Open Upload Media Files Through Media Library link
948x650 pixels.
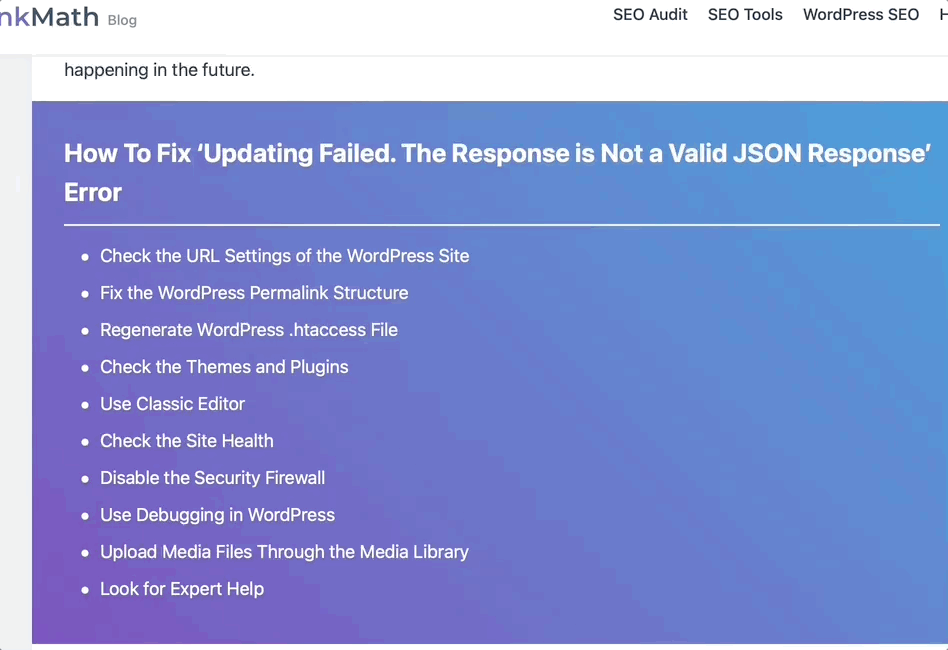284,551
